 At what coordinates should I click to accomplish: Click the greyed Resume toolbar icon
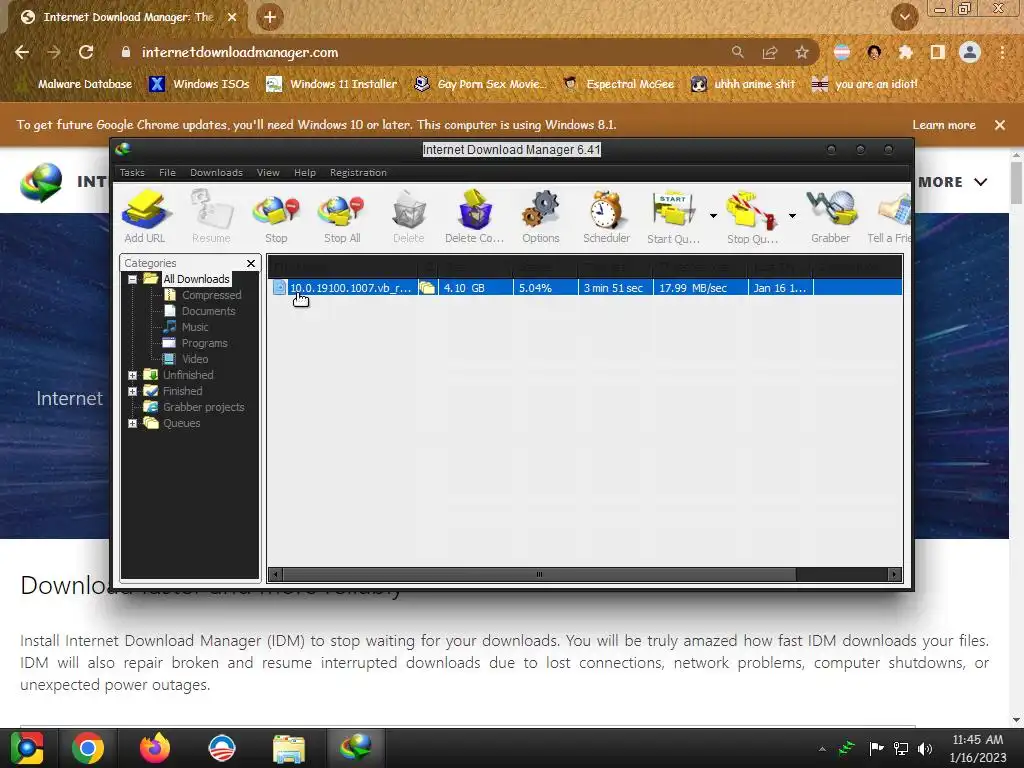[211, 216]
